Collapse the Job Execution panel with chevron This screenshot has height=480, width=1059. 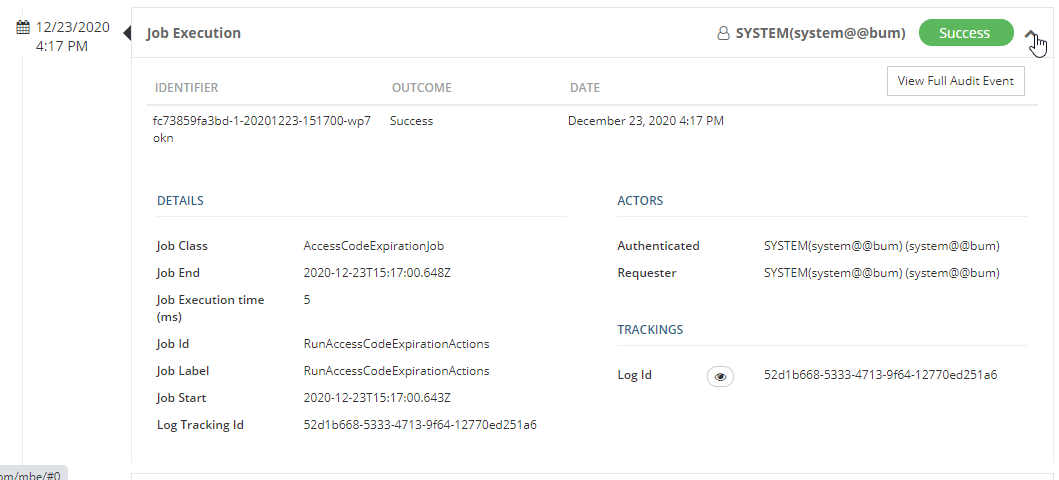click(1031, 34)
